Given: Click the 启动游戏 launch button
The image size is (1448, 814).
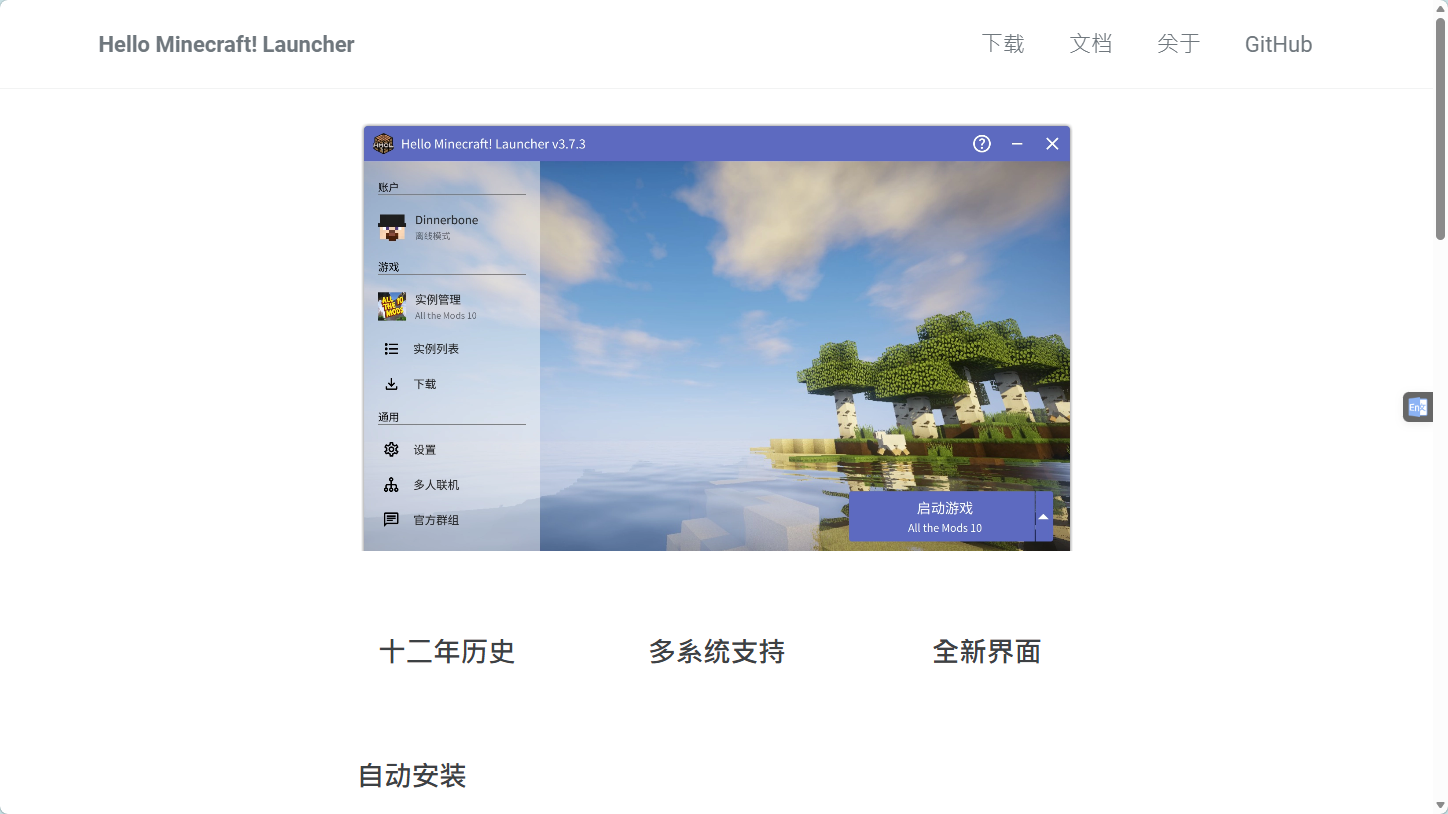Looking at the screenshot, I should click(942, 517).
